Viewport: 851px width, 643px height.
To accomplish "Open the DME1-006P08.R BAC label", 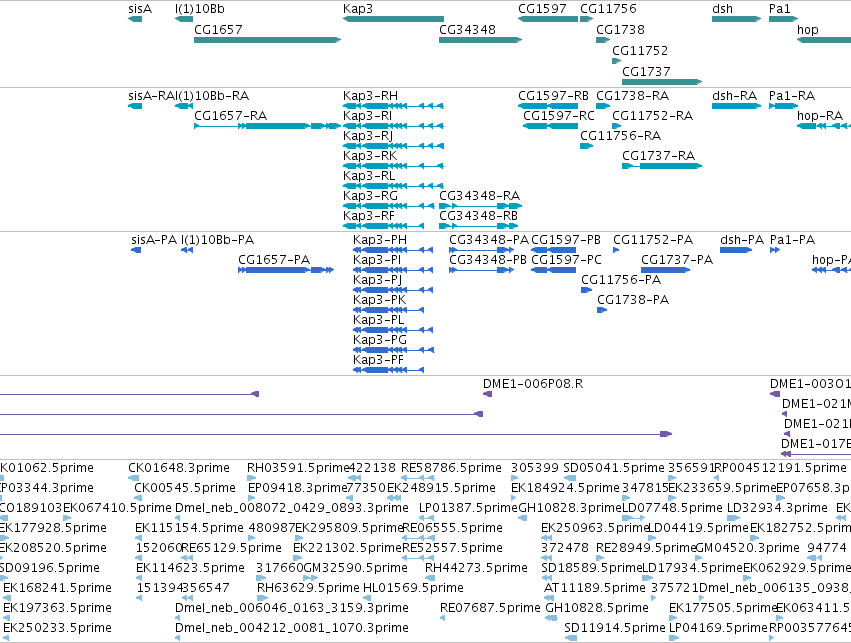I will (533, 384).
